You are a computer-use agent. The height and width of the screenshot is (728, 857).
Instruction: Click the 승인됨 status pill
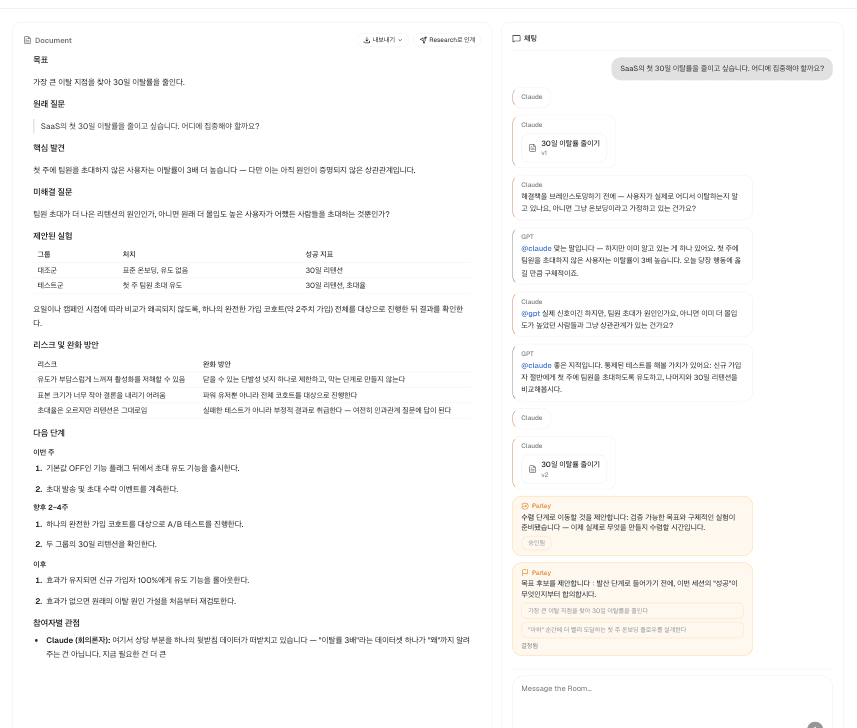536,543
